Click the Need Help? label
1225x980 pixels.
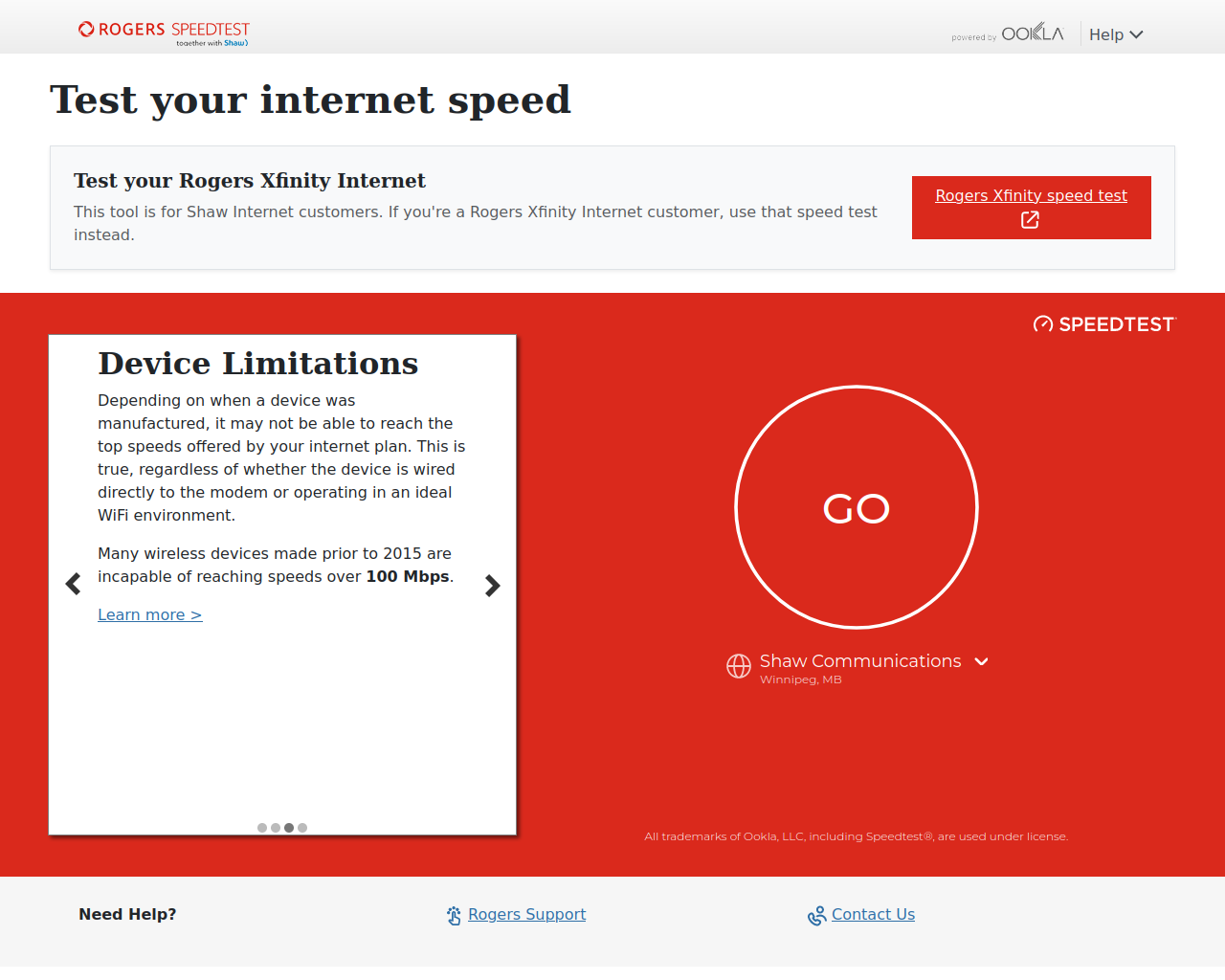tap(127, 914)
